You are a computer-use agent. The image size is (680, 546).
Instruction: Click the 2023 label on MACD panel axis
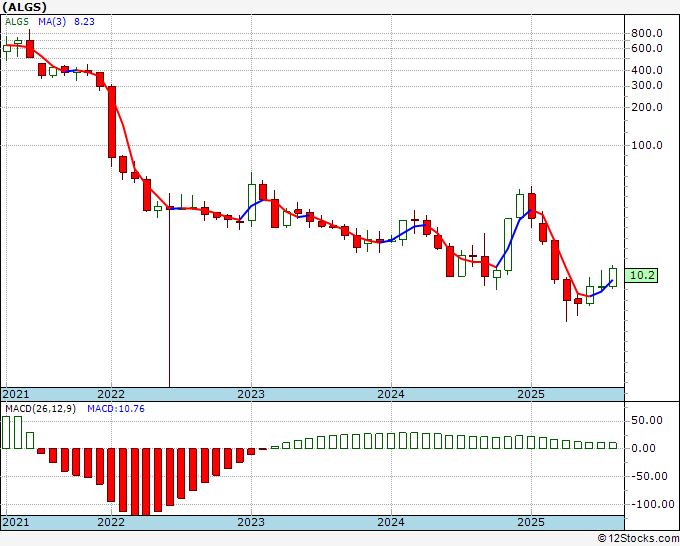[x=251, y=522]
